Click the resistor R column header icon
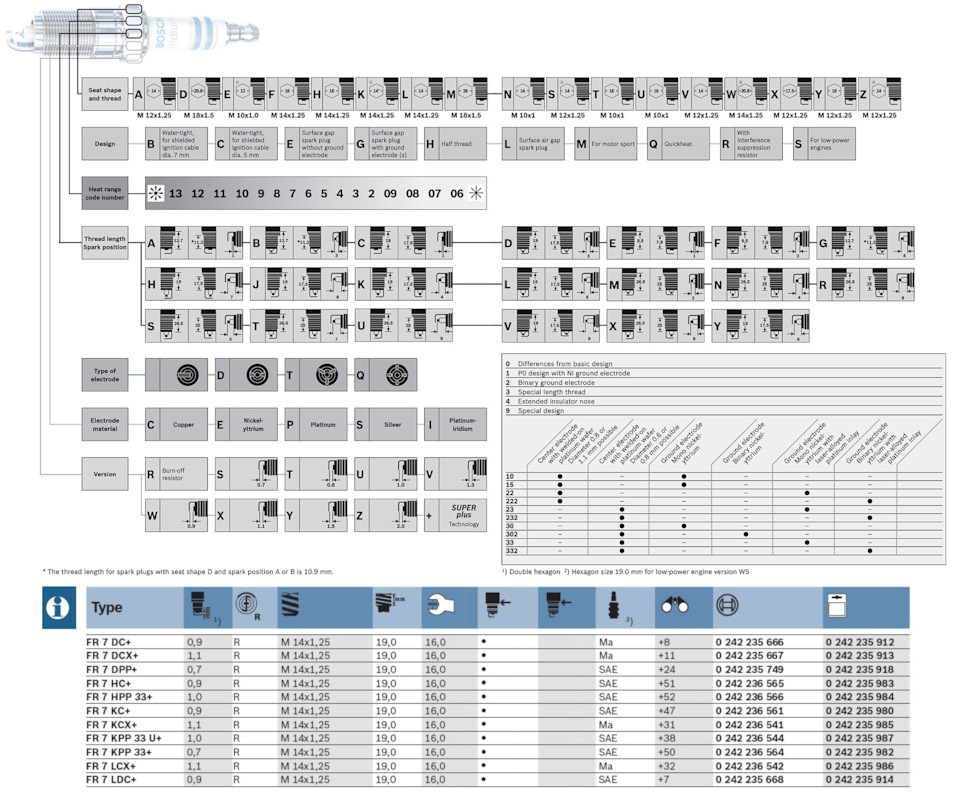The image size is (960, 800). point(246,605)
